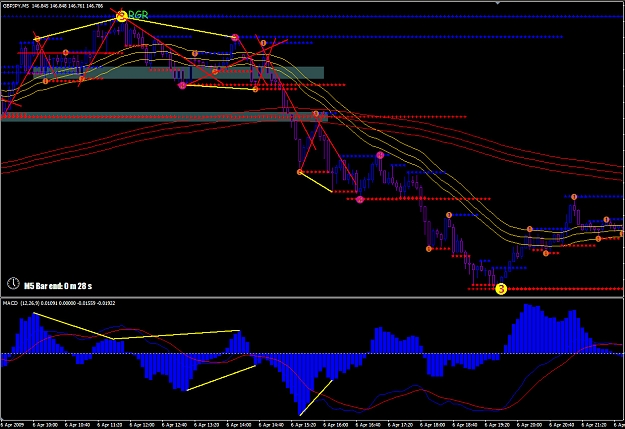This screenshot has width=625, height=429.
Task: Click the 6 Apr 12:00 time axis label
Action: 142,425
